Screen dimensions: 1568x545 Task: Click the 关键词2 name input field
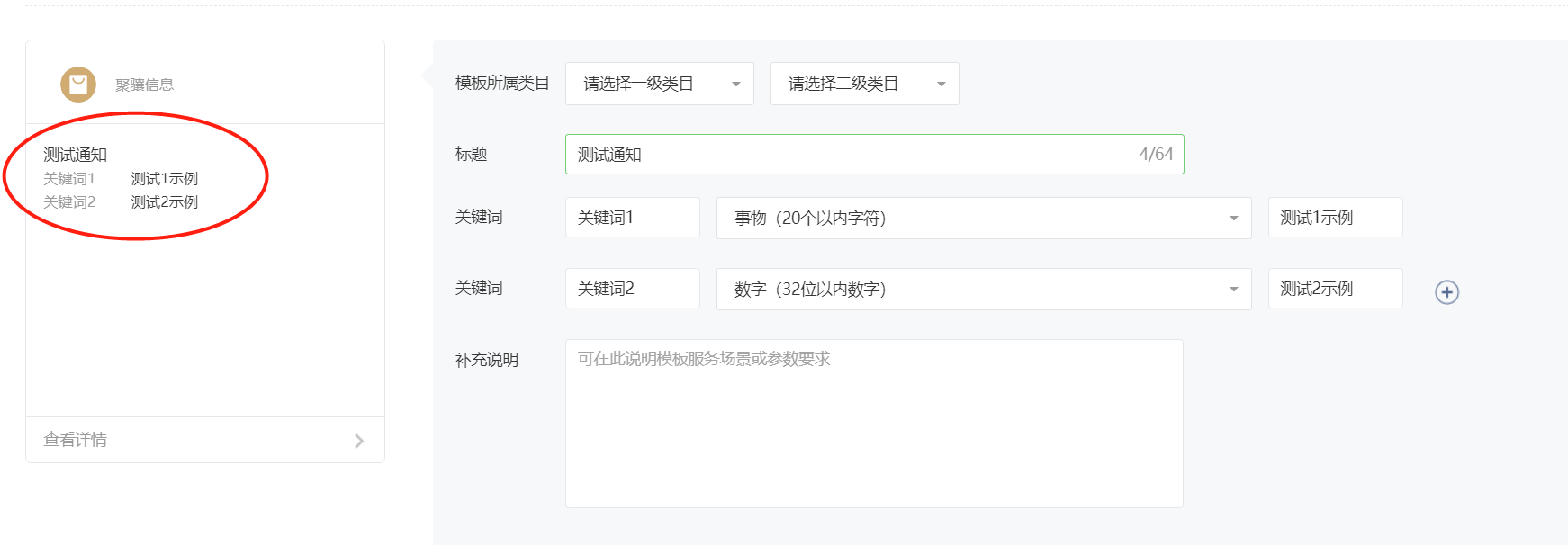coord(632,289)
